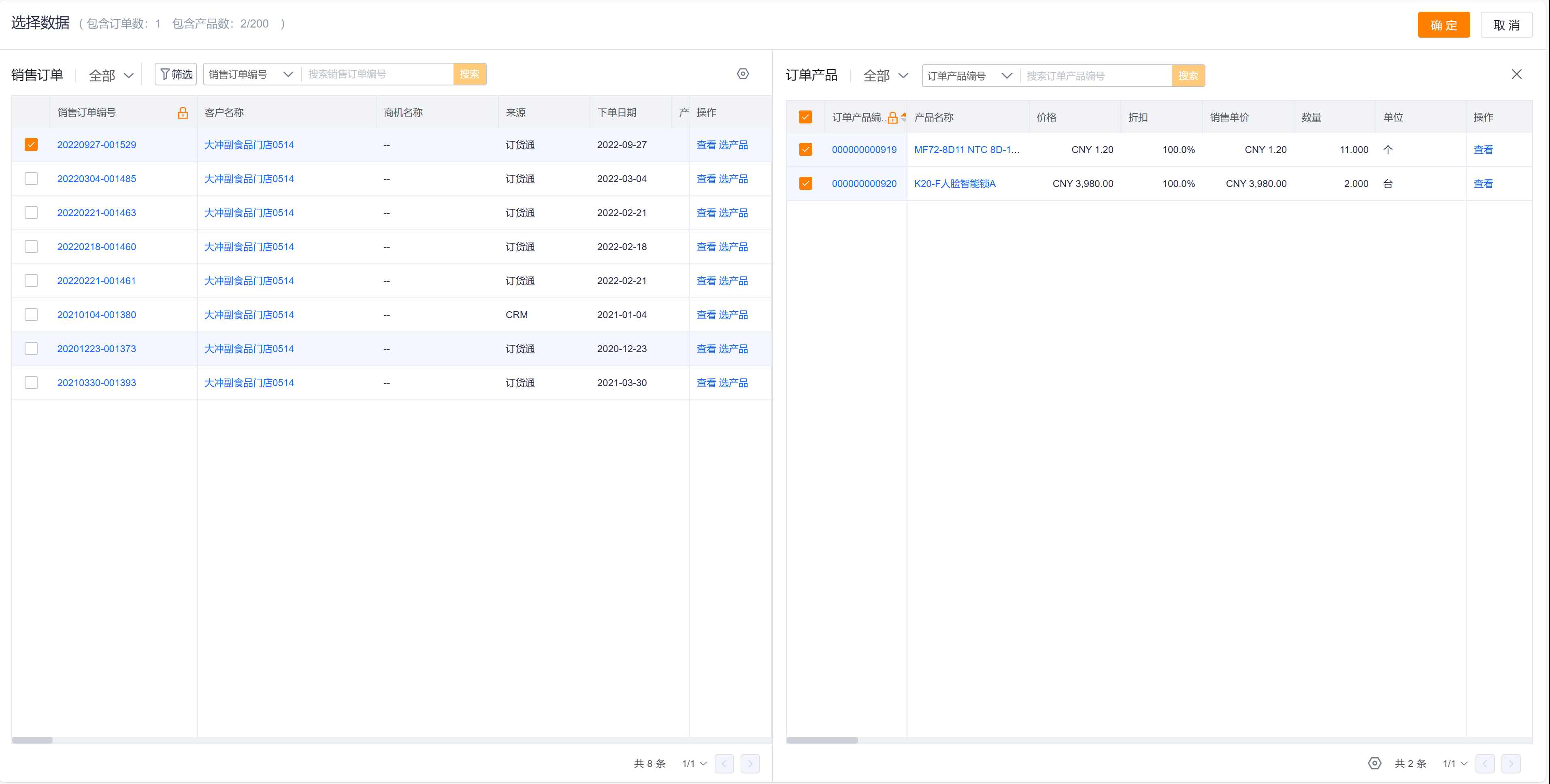Close the 订单产品 panel with X
1550x784 pixels.
coord(1516,74)
